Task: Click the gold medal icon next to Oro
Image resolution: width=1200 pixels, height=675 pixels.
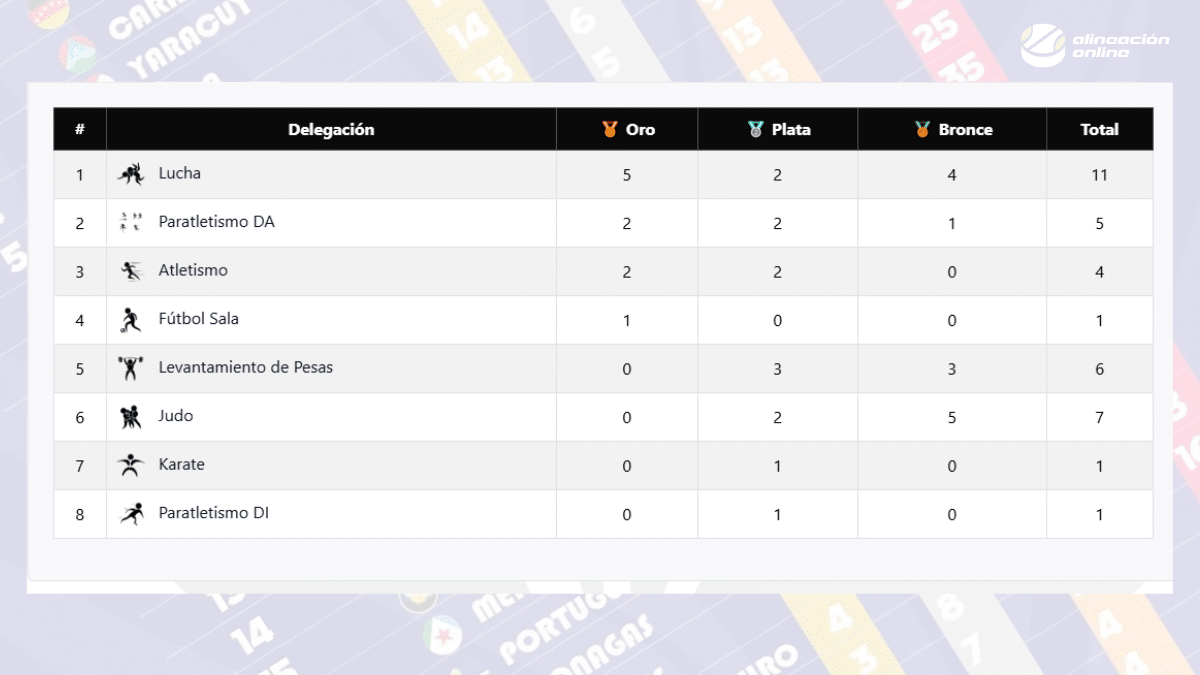Action: point(610,129)
